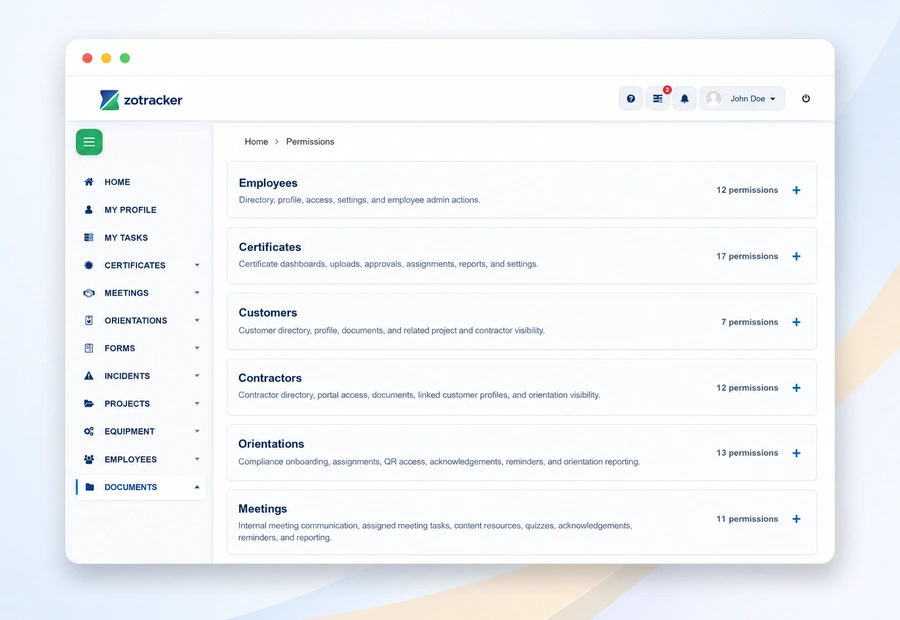This screenshot has width=900, height=620.
Task: Click the '7 permissions' count
Action: pyautogui.click(x=750, y=322)
